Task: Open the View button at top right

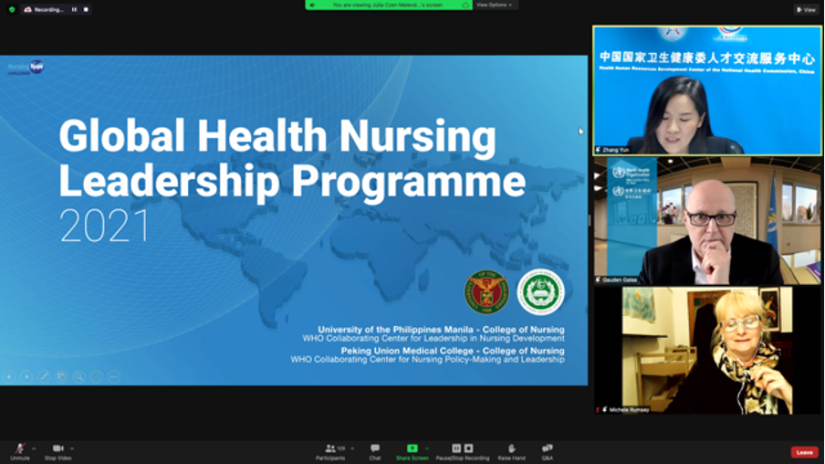Action: click(806, 9)
